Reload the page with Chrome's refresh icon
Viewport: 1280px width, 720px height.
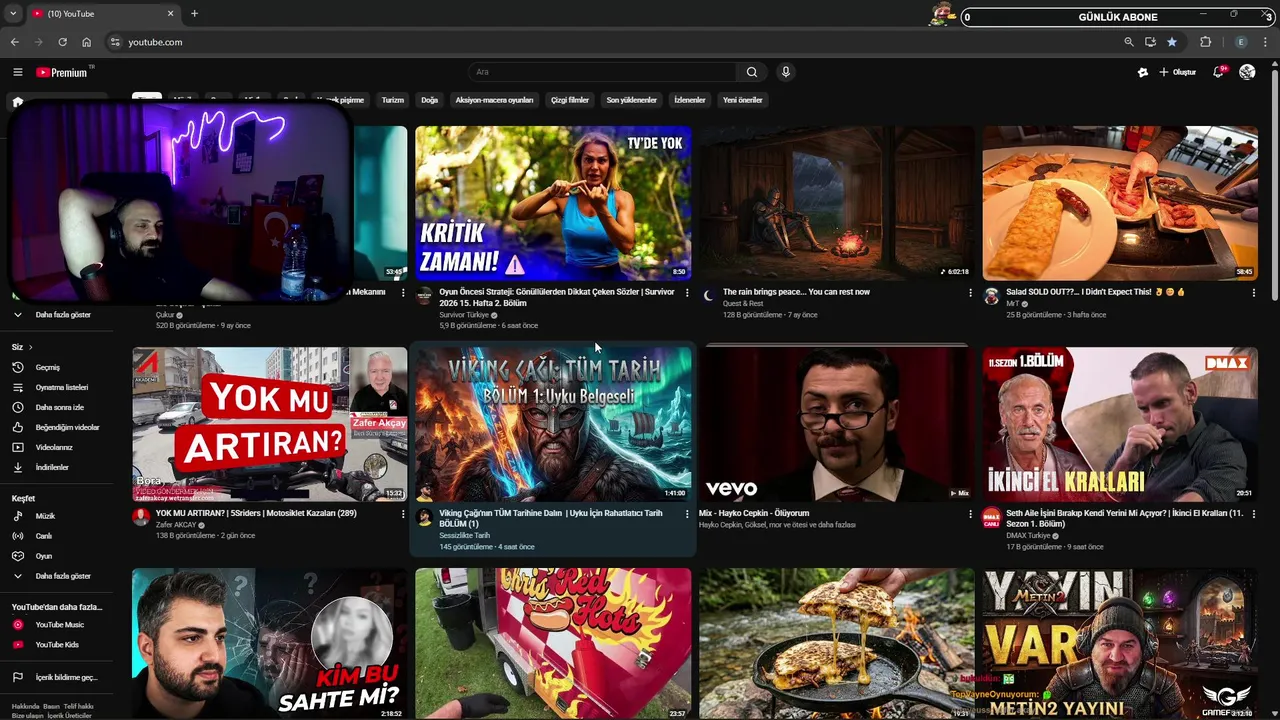pos(62,42)
